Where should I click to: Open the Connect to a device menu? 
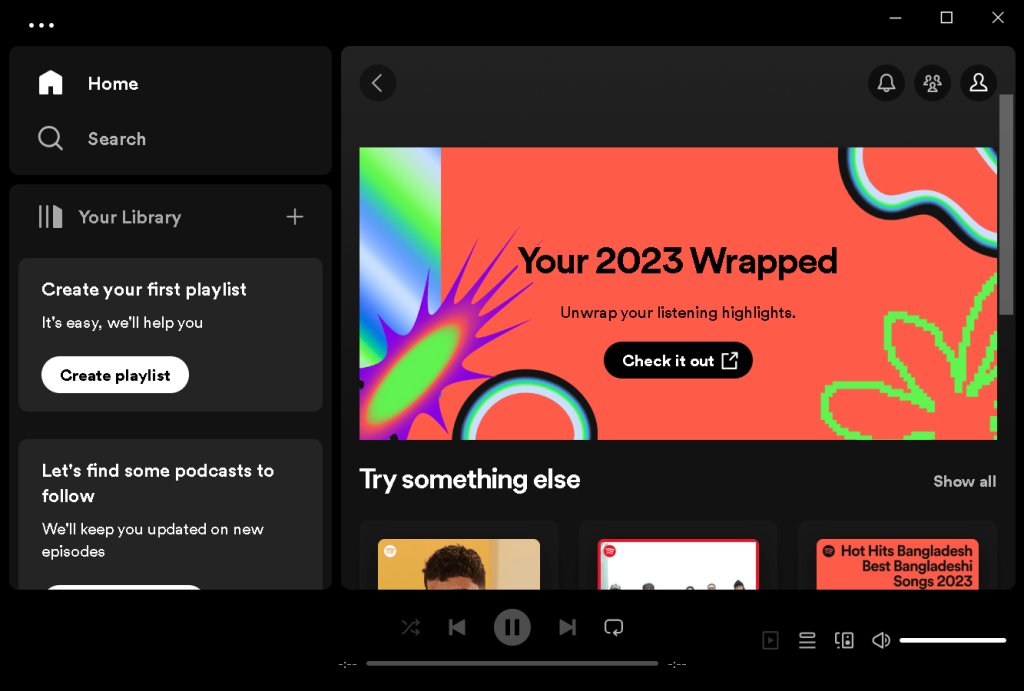click(x=844, y=640)
